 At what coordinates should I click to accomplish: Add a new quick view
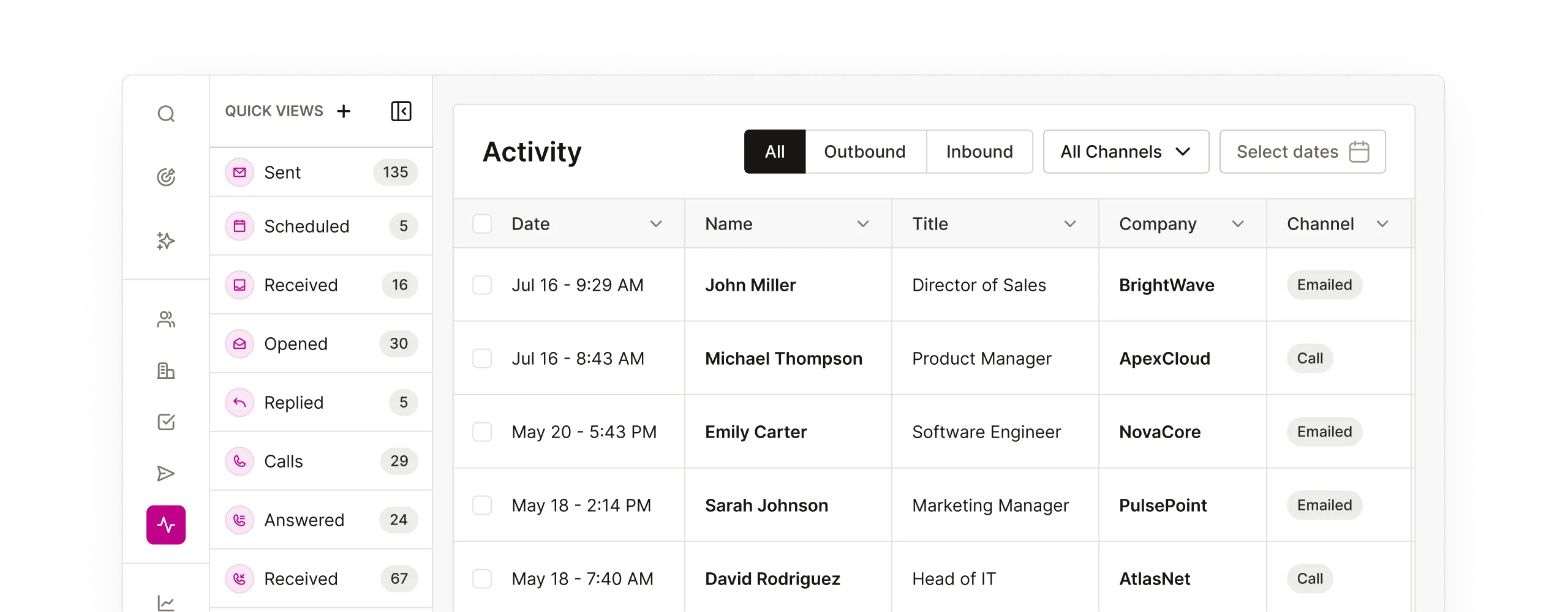344,111
